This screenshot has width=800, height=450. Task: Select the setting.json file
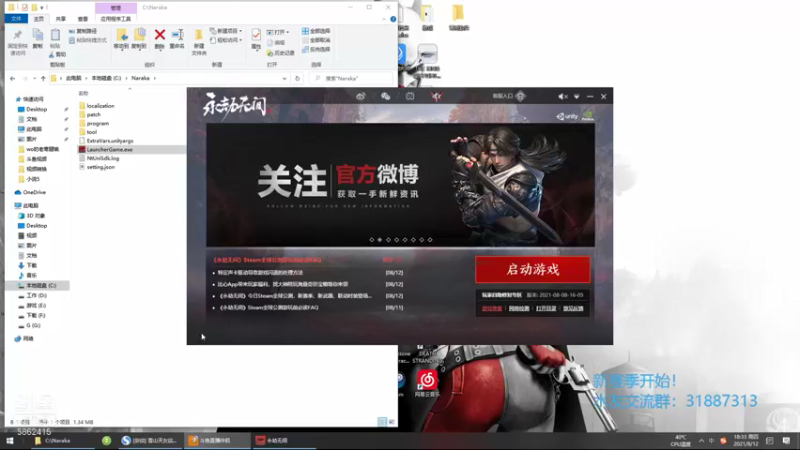101,167
